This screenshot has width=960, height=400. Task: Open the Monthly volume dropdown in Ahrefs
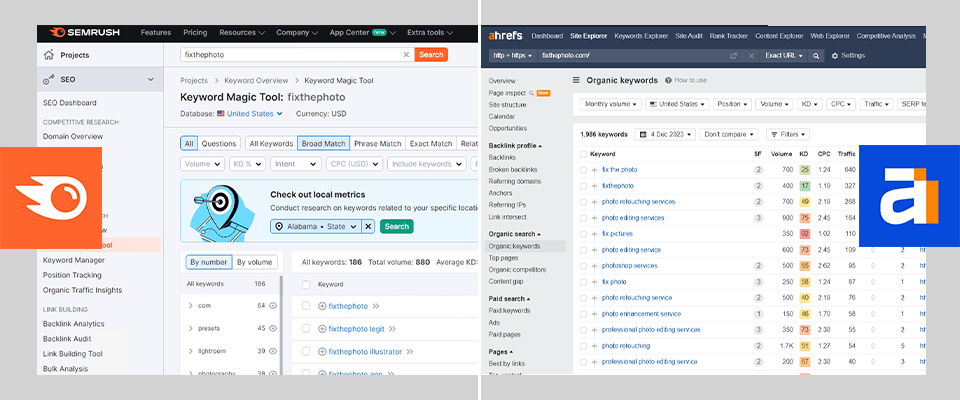point(610,104)
